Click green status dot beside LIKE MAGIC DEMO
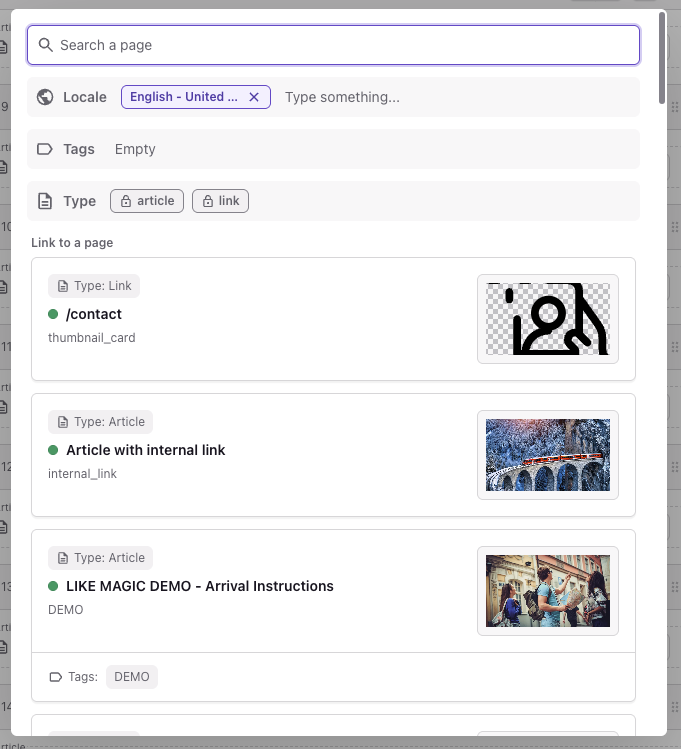The height and width of the screenshot is (749, 681). (53, 586)
